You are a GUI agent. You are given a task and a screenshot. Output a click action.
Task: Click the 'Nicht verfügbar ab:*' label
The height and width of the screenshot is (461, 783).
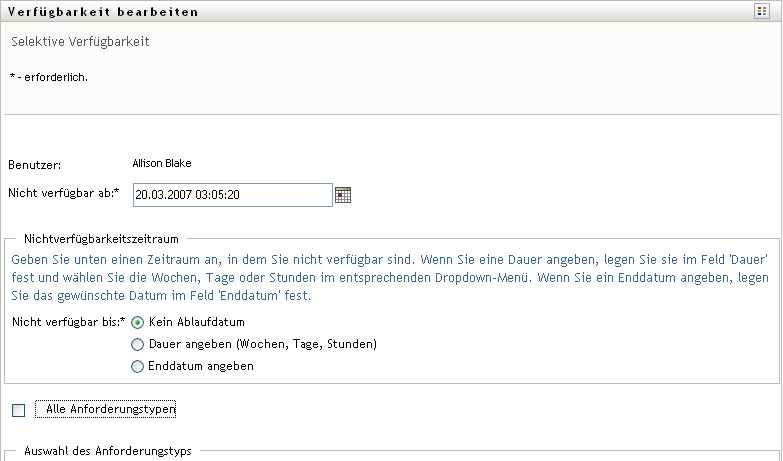(64, 193)
